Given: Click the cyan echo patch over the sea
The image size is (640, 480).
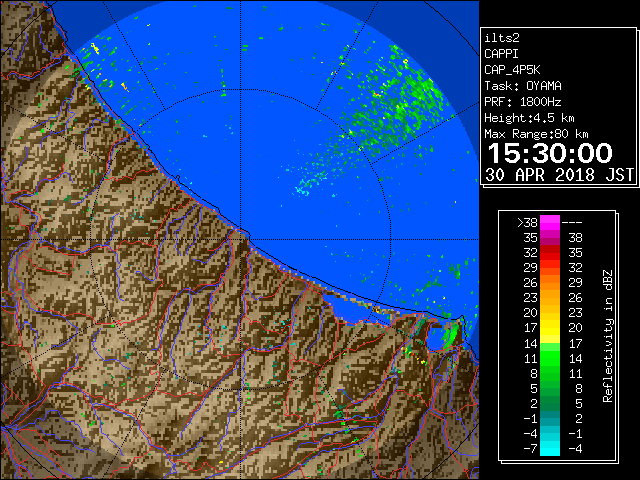Looking at the screenshot, I should tap(307, 186).
